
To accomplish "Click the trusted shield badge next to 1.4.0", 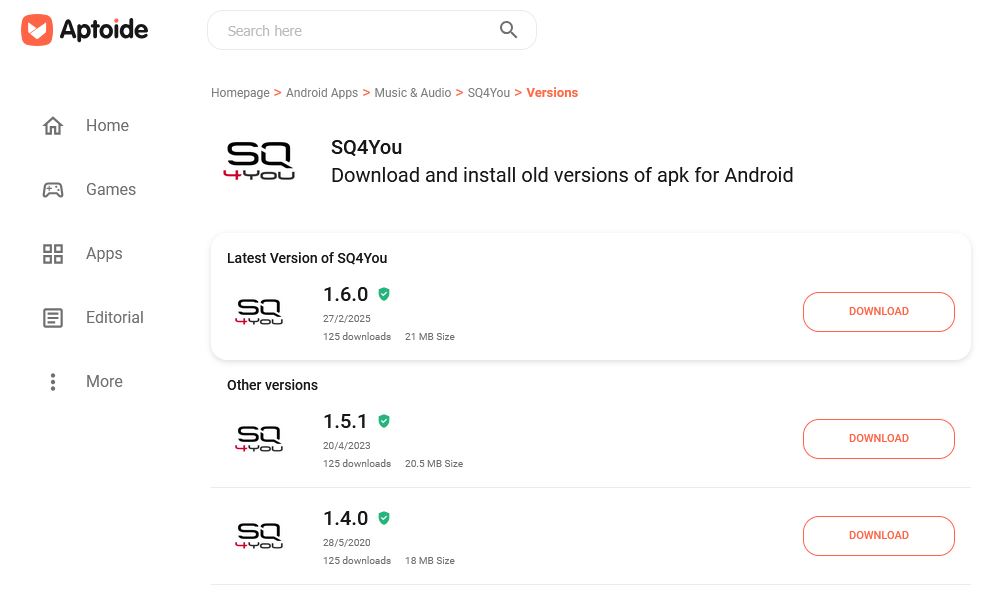I will pyautogui.click(x=384, y=518).
